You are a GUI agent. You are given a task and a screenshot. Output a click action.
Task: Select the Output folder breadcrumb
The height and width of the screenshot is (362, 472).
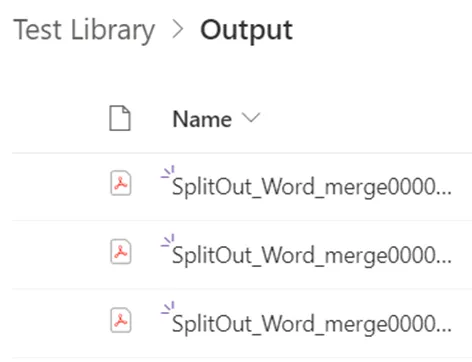click(x=246, y=31)
